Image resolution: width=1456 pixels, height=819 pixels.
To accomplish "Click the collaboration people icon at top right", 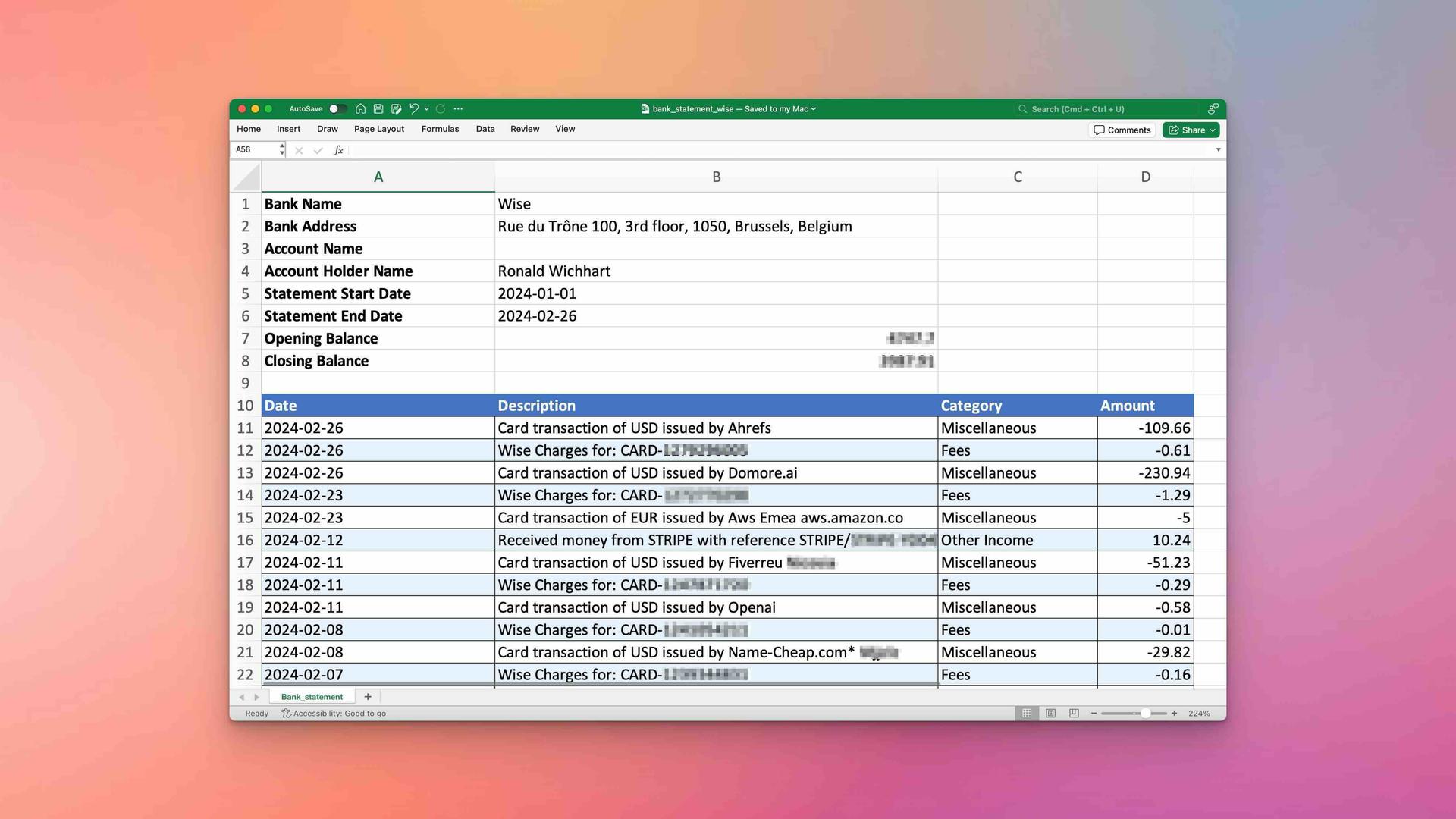I will point(1213,109).
